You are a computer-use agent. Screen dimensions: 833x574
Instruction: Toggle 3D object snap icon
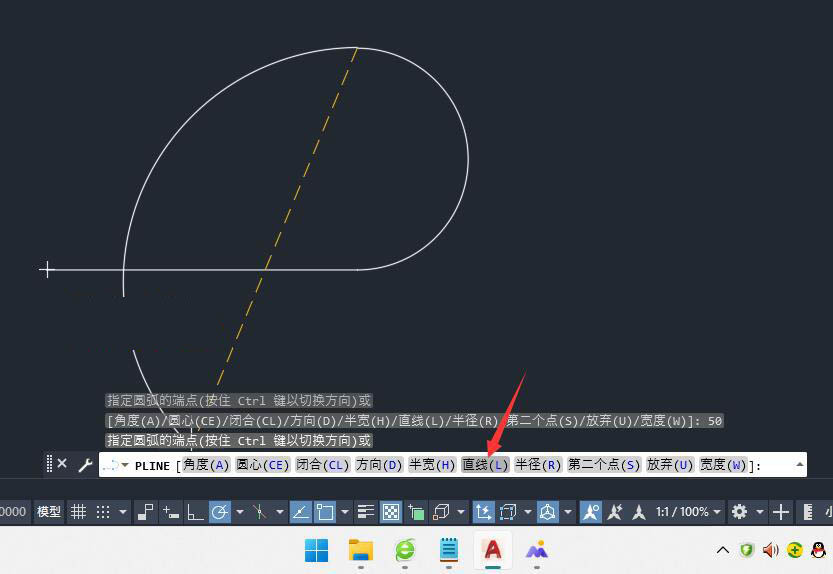click(x=441, y=512)
